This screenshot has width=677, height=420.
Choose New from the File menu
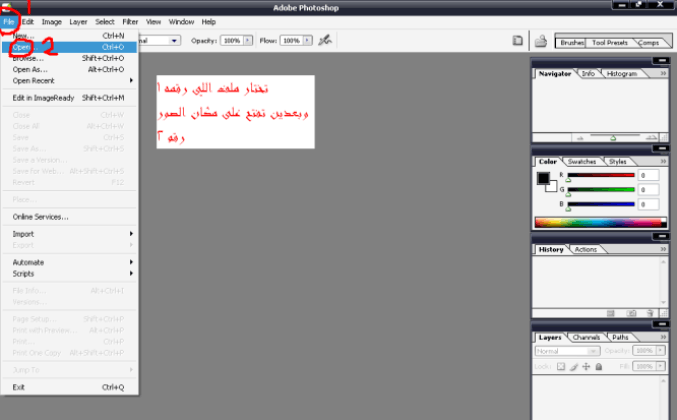[x=69, y=36]
